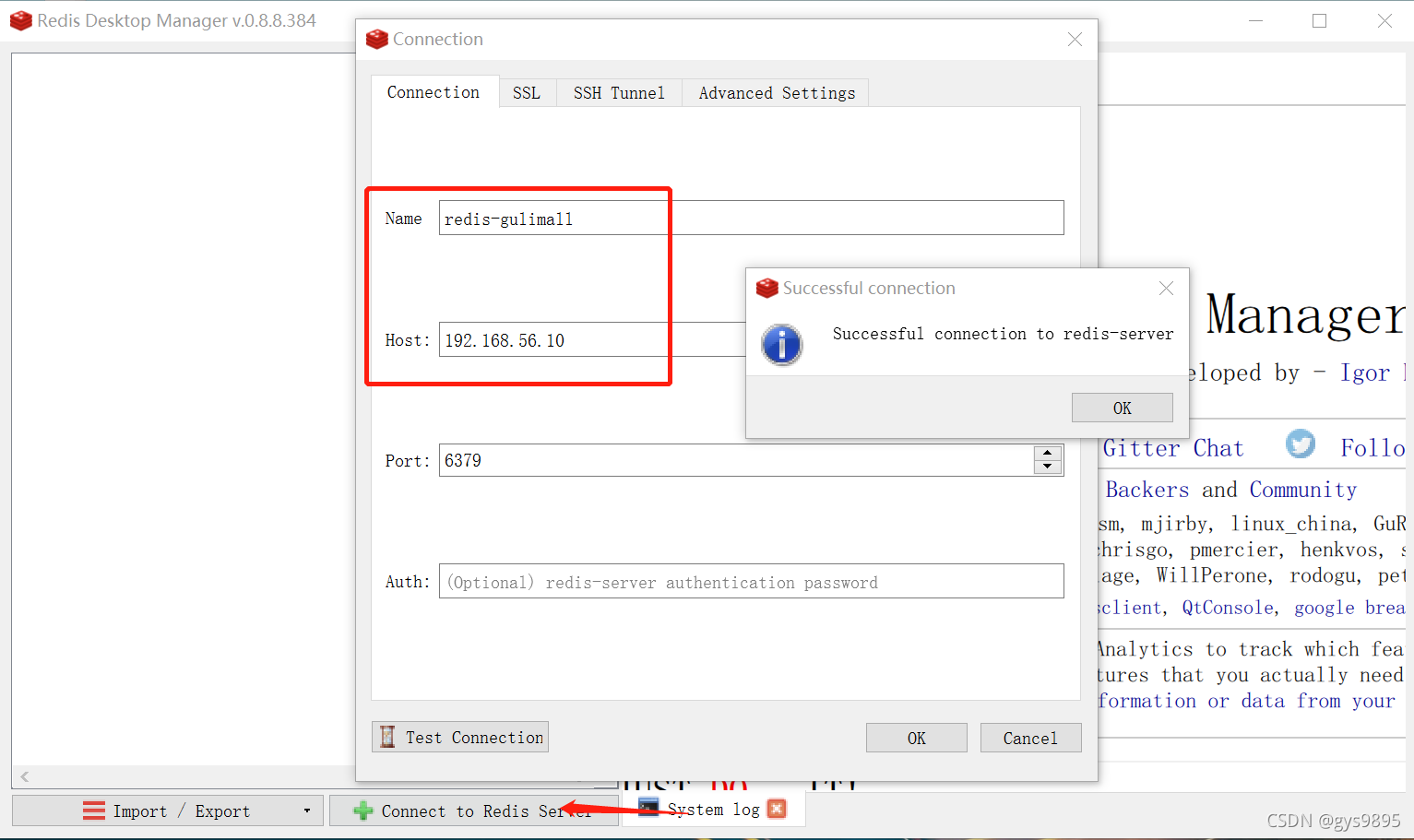The image size is (1414, 840).
Task: Click the blue info icon in popup
Action: click(x=782, y=345)
